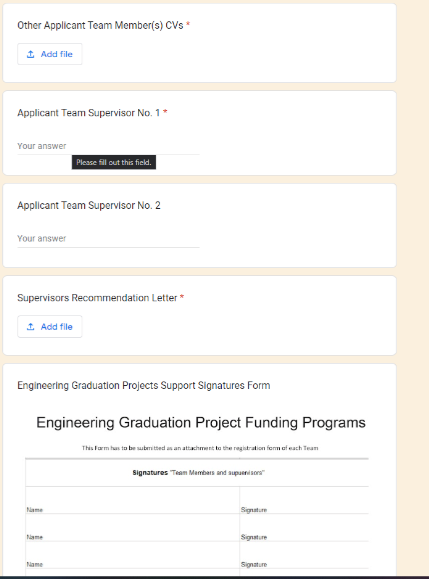Click Add file for Supervisors Recommendation Letter
The image size is (429, 579).
click(x=49, y=327)
